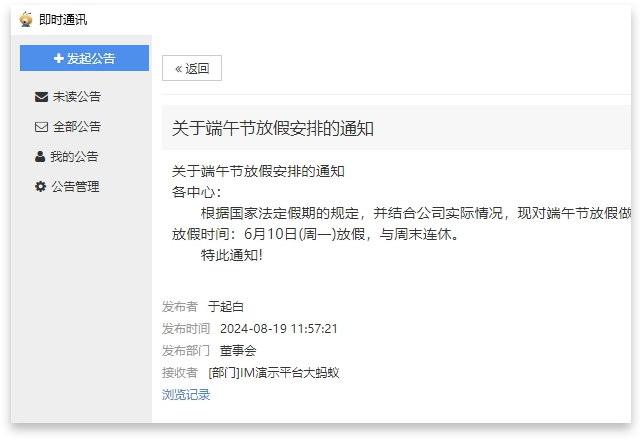Click the 发布部门 label

click(x=186, y=351)
